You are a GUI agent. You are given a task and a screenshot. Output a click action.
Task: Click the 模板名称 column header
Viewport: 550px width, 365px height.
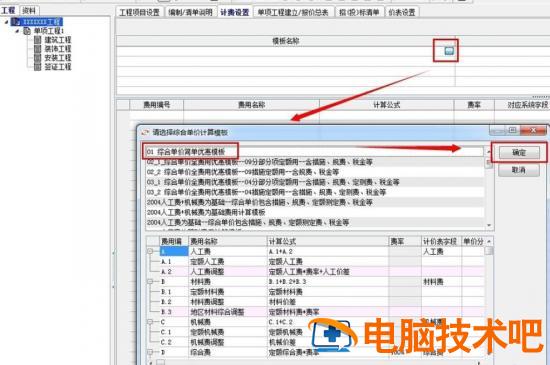point(286,41)
